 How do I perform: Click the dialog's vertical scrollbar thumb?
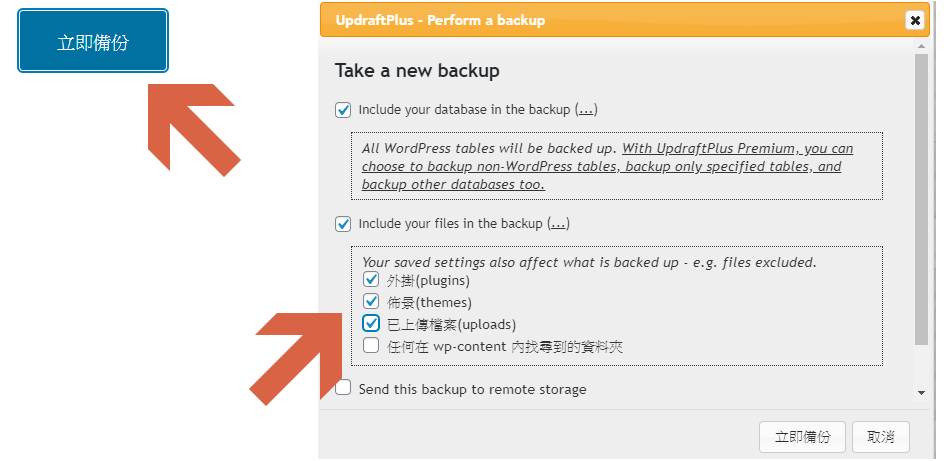tap(920, 200)
